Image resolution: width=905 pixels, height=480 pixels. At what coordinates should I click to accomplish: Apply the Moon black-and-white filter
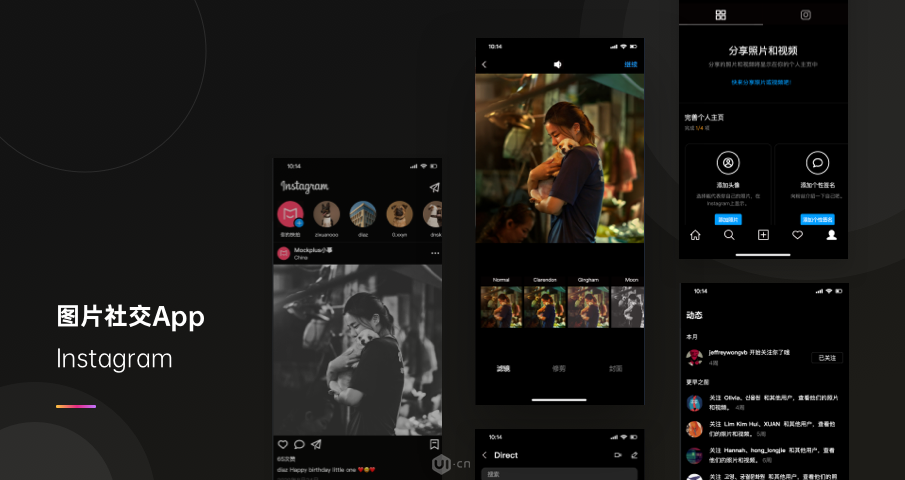click(628, 307)
